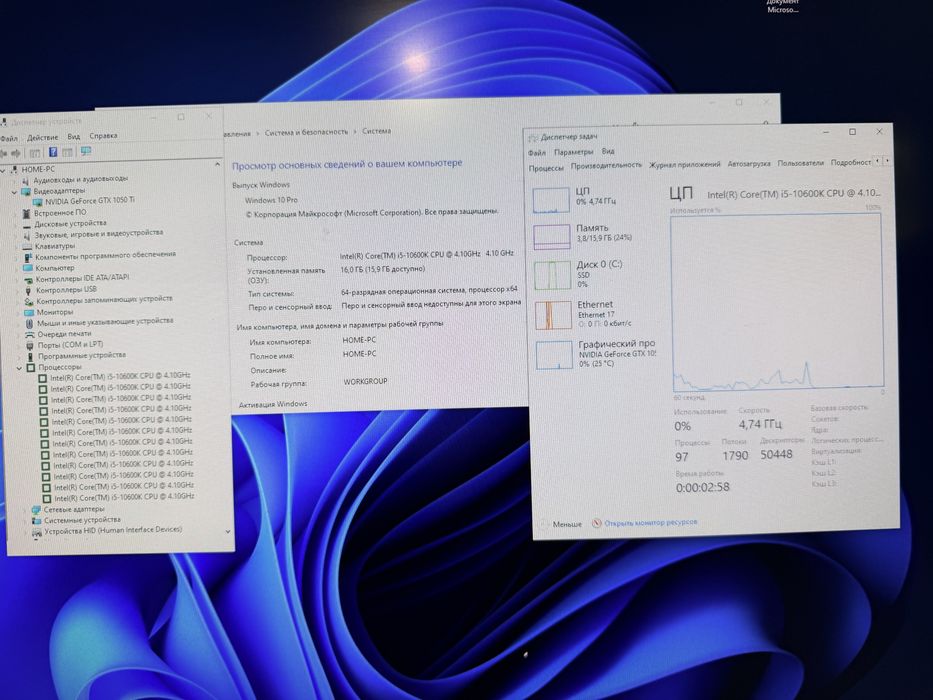Click the Мониторы category icon
This screenshot has width=933, height=700.
(29, 312)
